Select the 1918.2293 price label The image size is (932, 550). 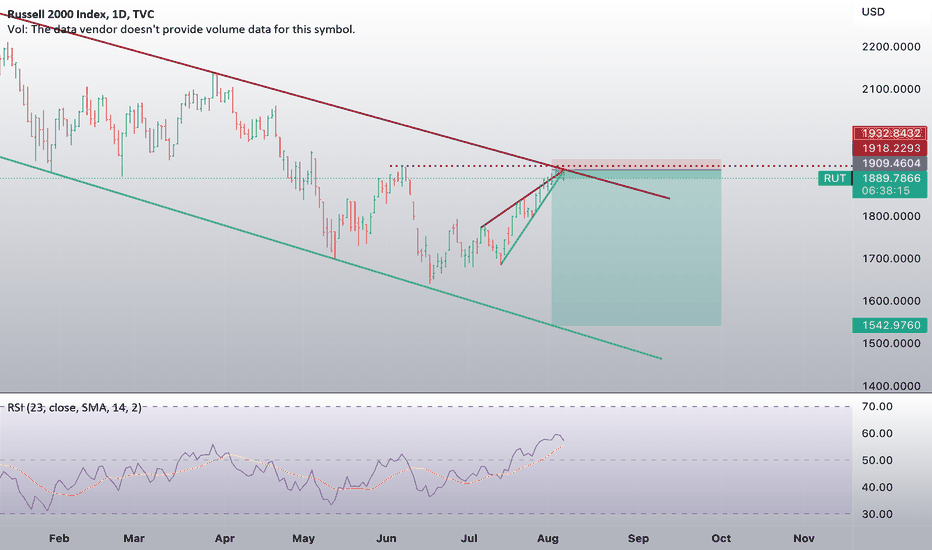tap(890, 148)
